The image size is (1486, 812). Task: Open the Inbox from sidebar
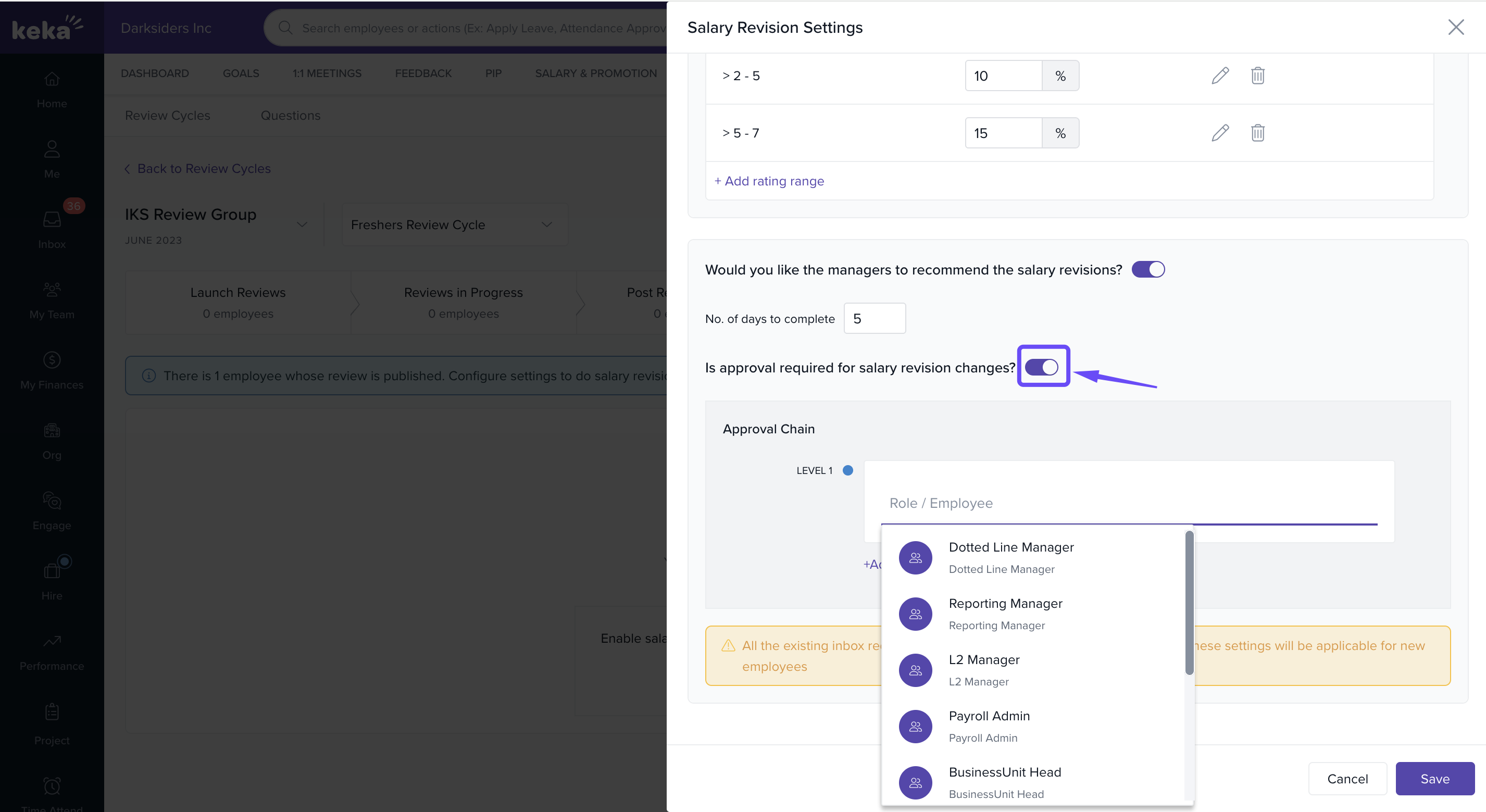[x=52, y=228]
